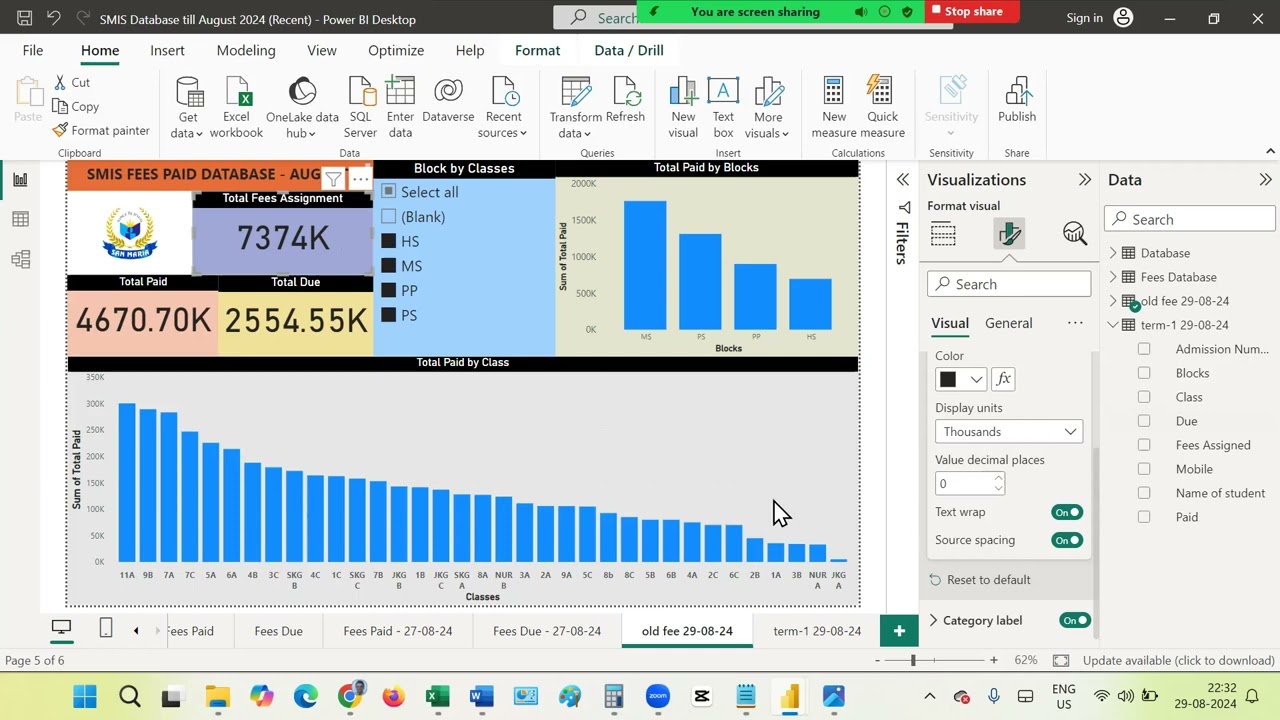The image size is (1280, 720).
Task: Collapse the Visualizations pane
Action: coord(1085,180)
